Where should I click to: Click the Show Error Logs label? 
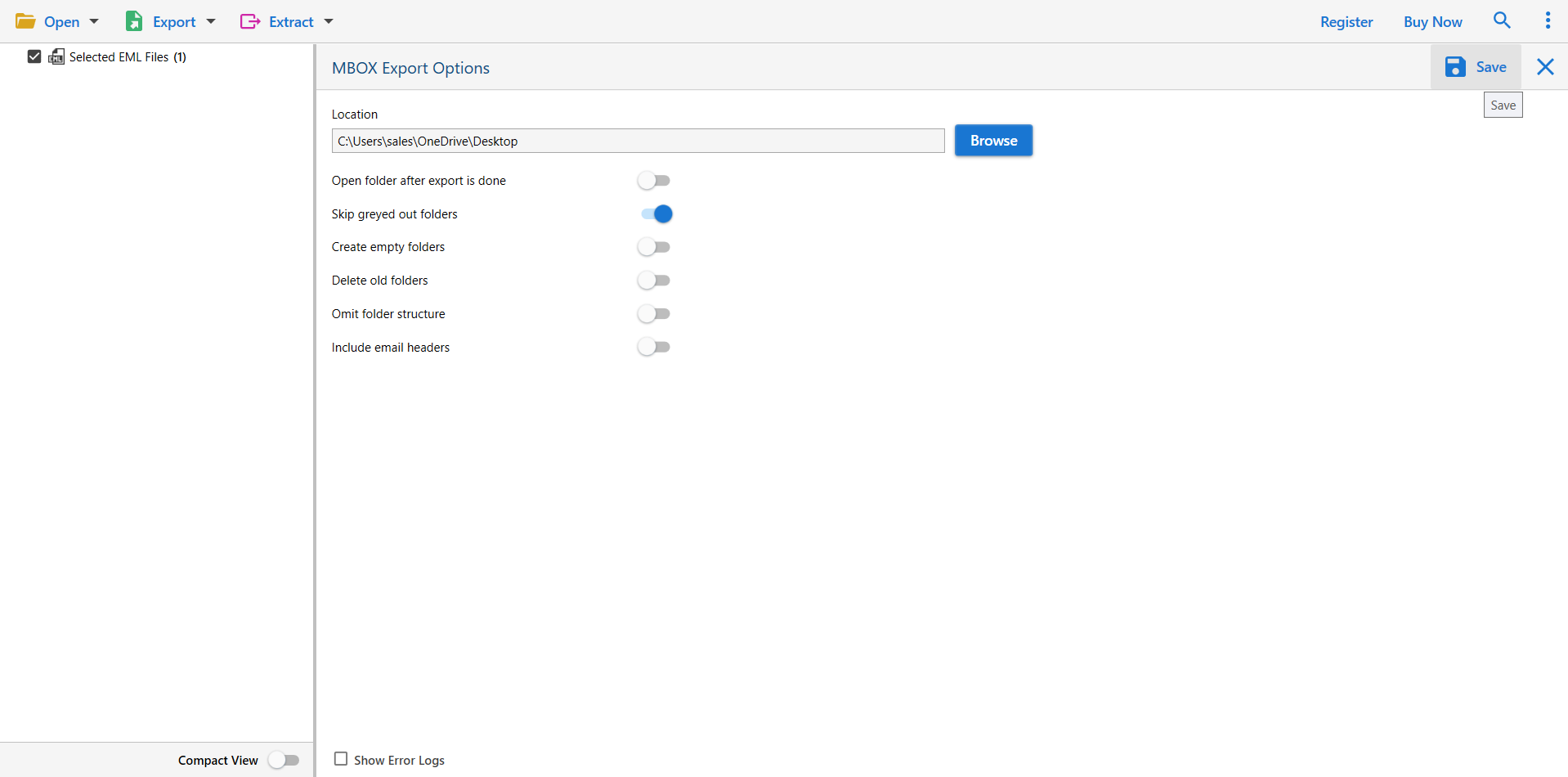point(399,761)
